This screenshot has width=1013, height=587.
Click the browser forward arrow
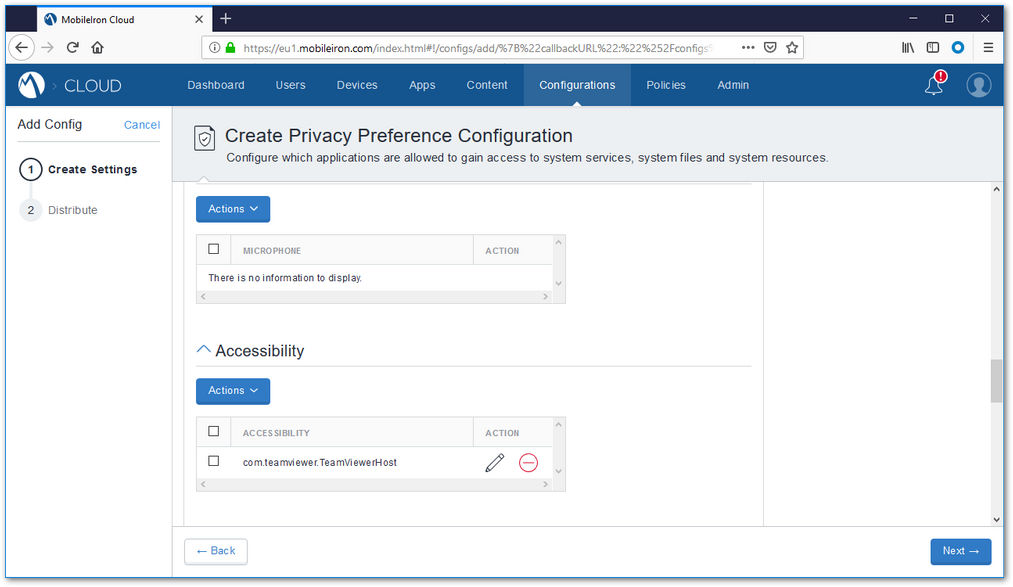(x=47, y=47)
